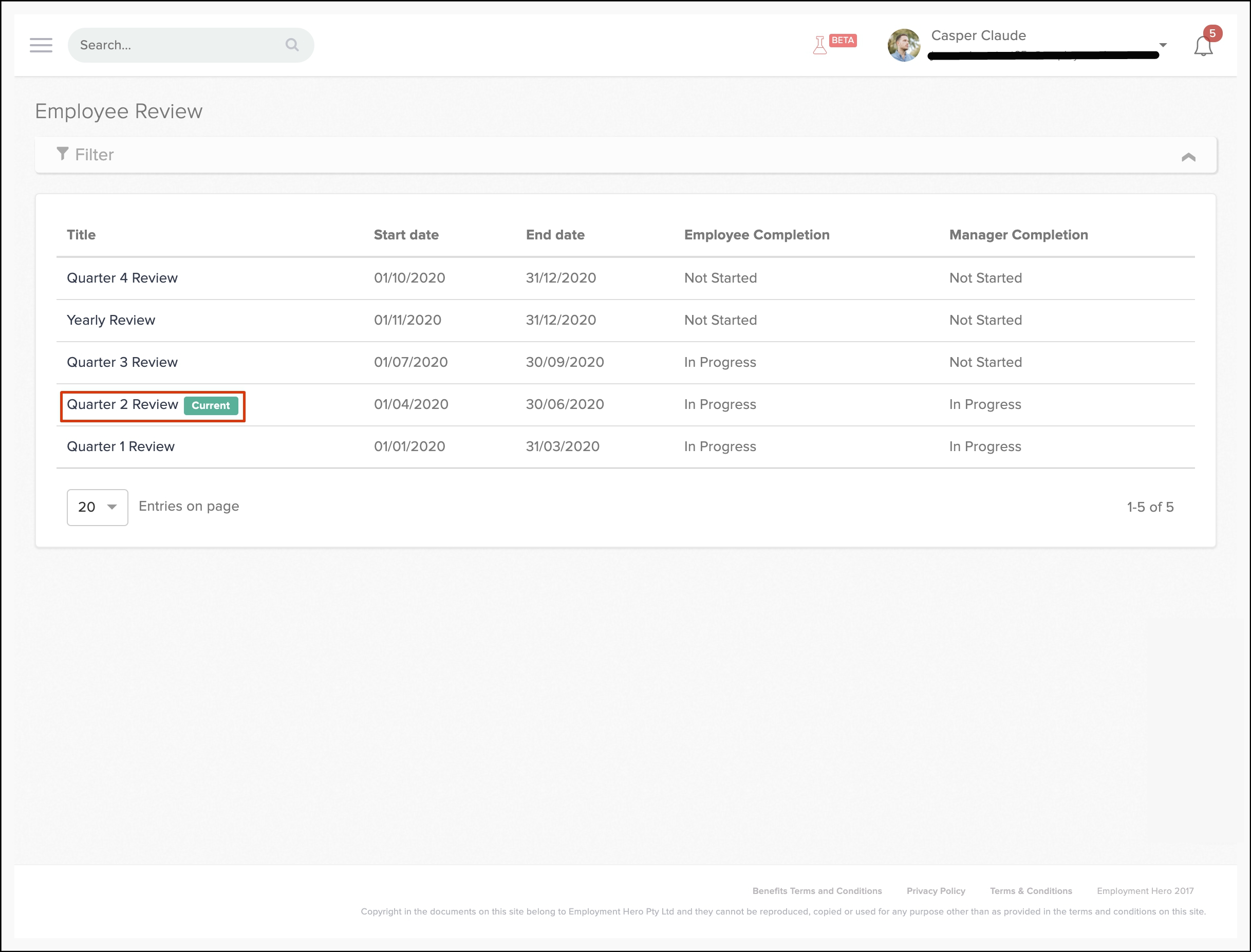Click the Manager Completion column header
1251x952 pixels.
pos(1019,235)
